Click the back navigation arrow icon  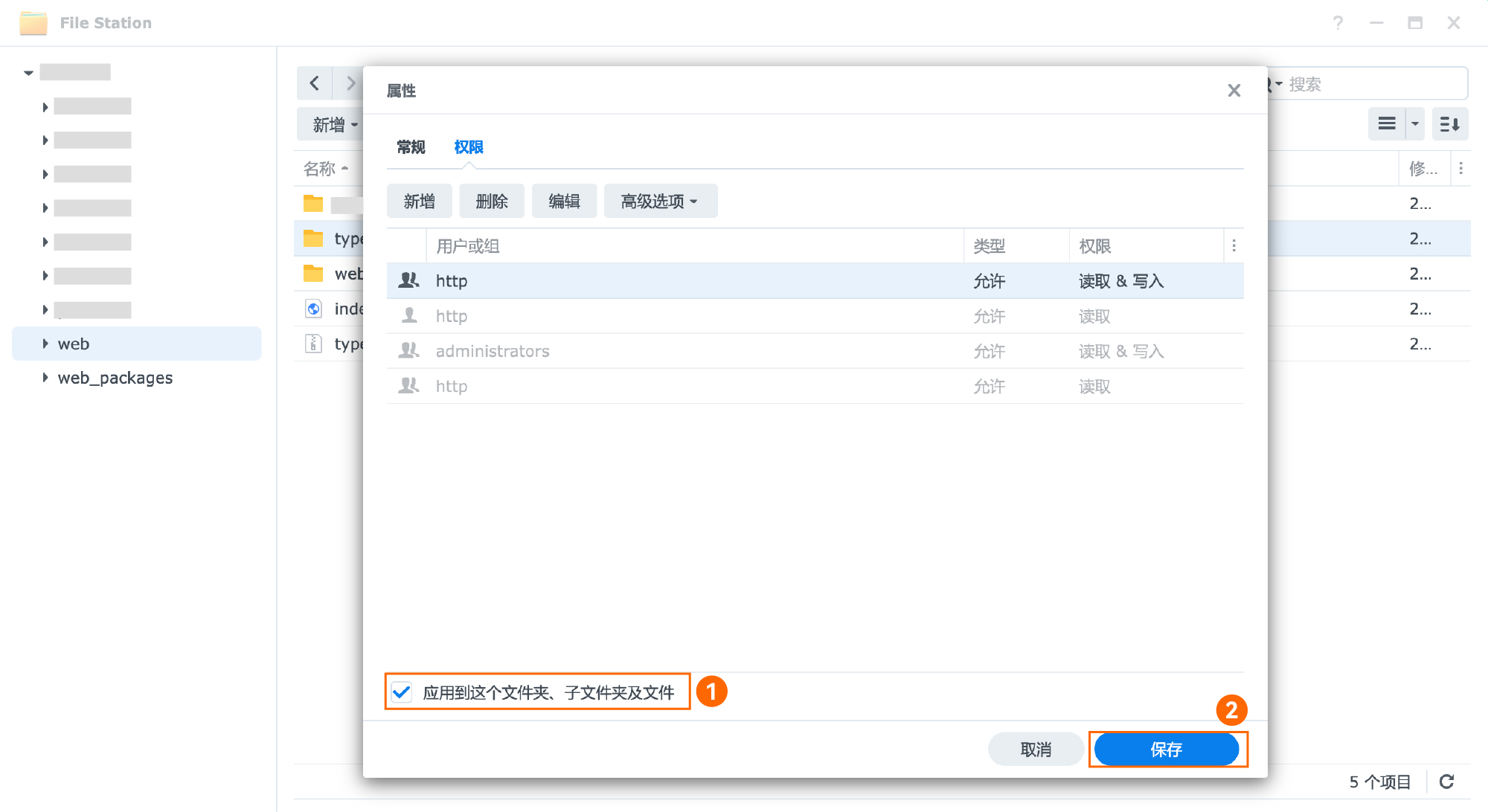click(315, 83)
